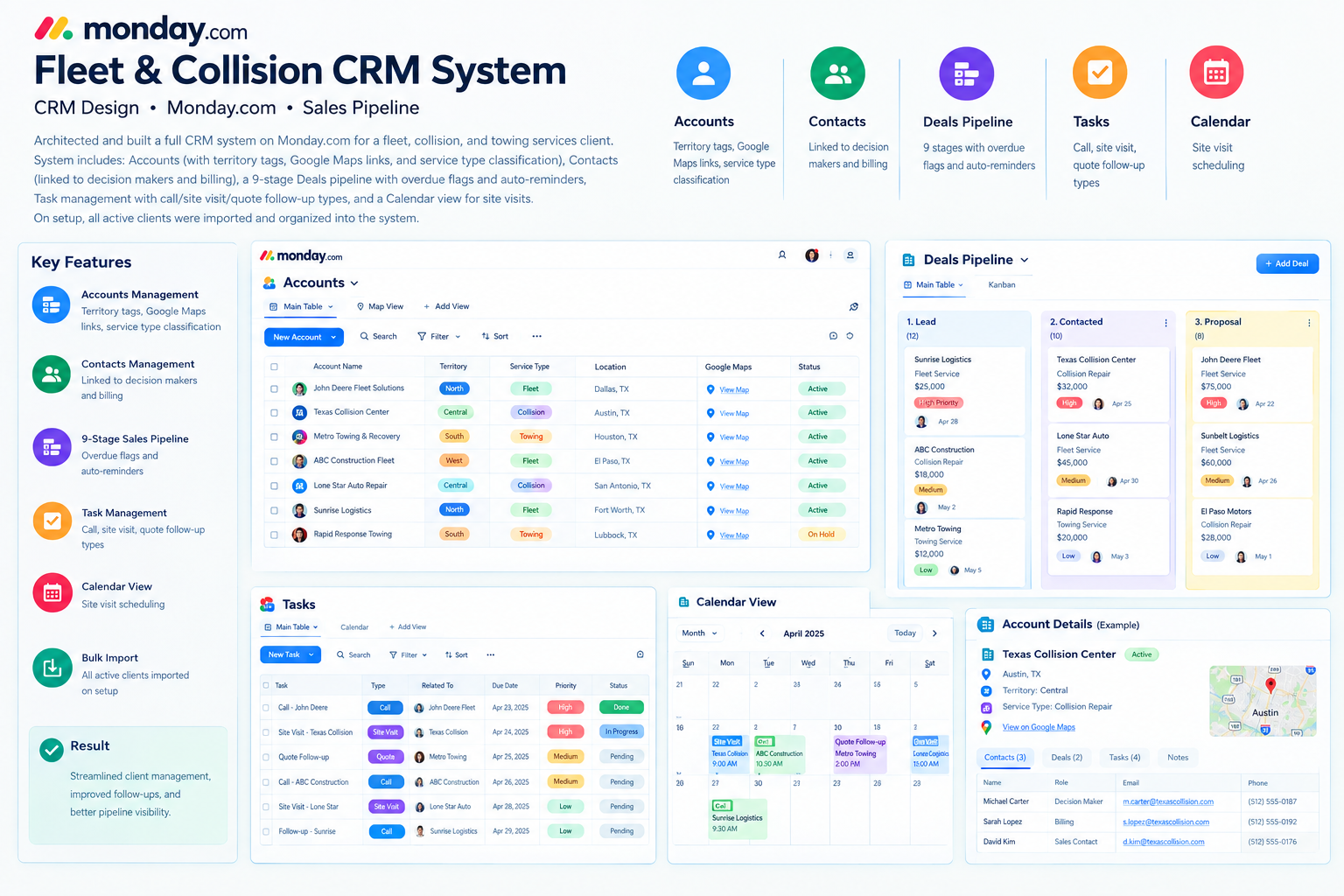Go to next month in Calendar View
The height and width of the screenshot is (896, 1344).
pyautogui.click(x=934, y=633)
